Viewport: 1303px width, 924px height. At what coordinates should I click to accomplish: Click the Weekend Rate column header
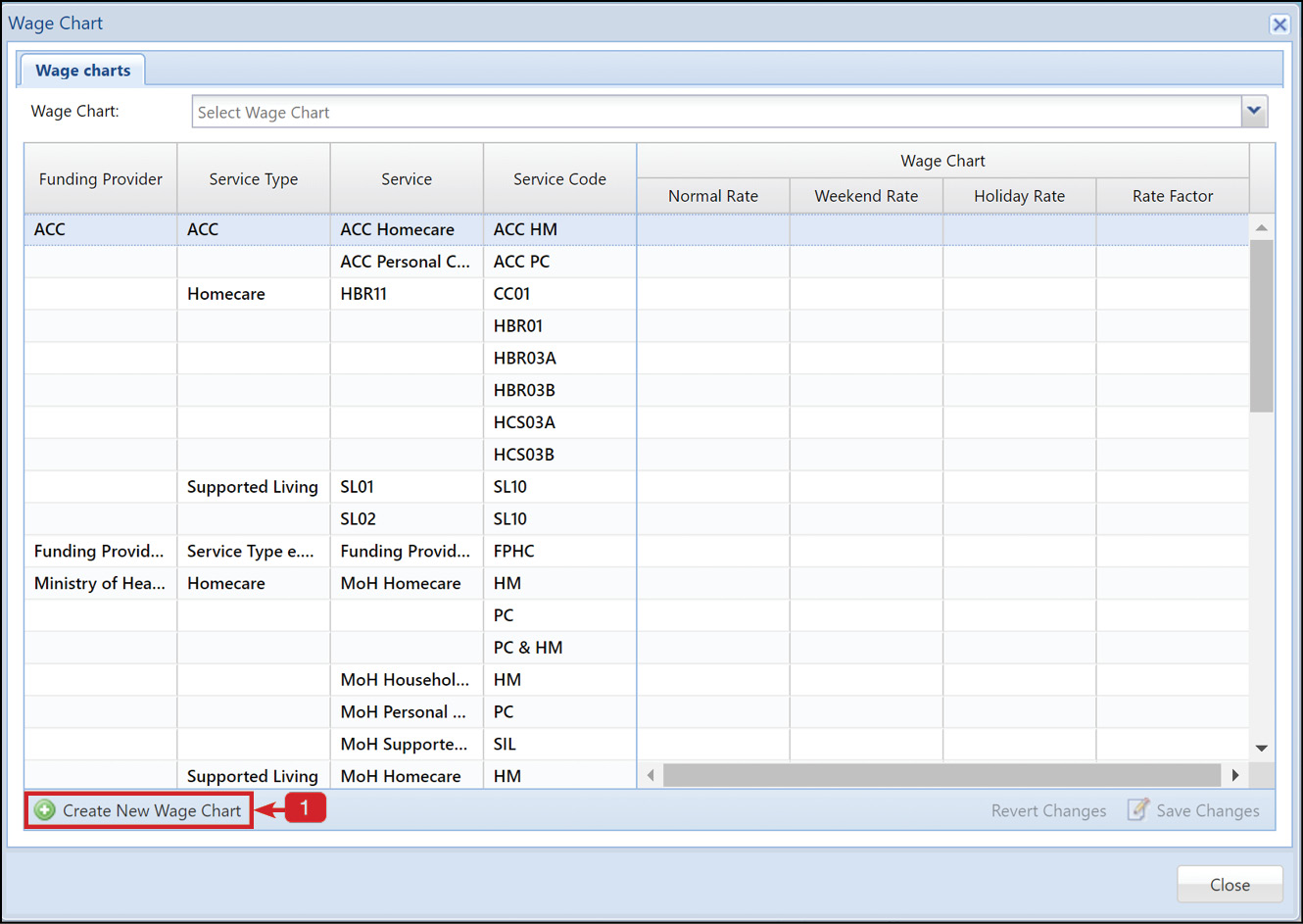tap(866, 196)
